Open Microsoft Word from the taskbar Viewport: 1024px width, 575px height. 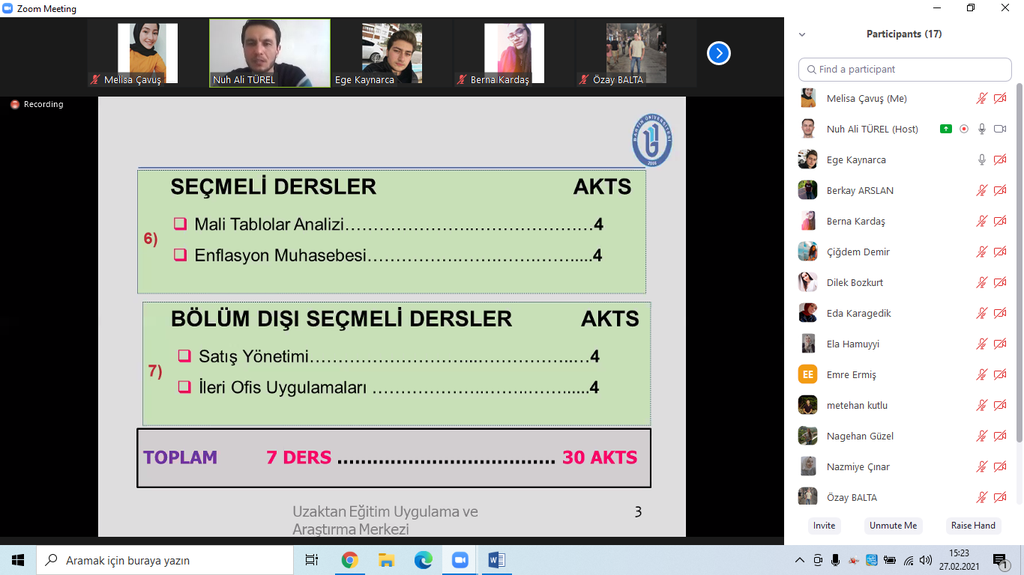497,560
